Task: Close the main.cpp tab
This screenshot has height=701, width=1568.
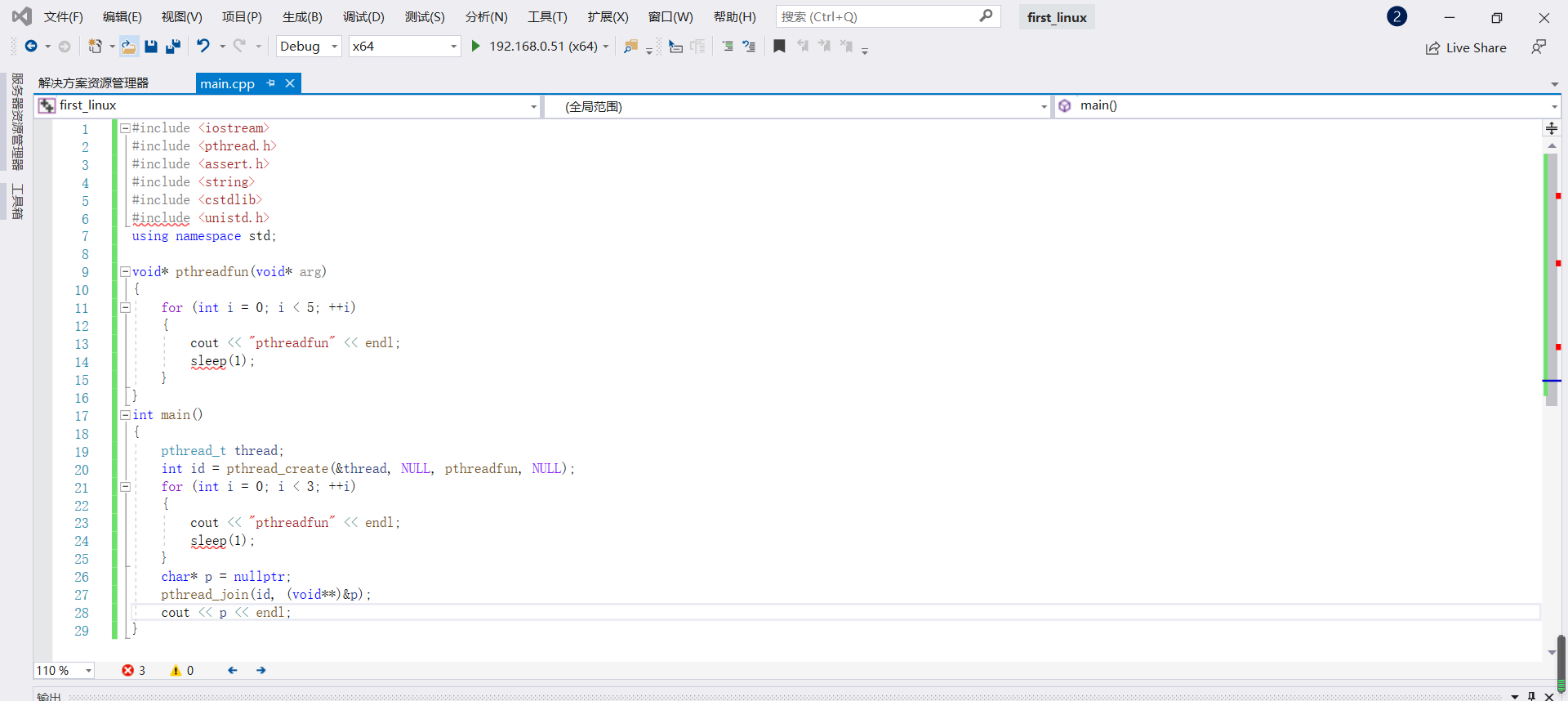Action: coord(290,83)
